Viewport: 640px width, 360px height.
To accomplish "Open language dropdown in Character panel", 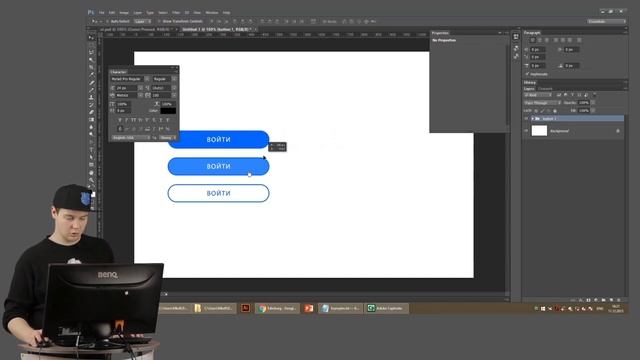I will [131, 138].
